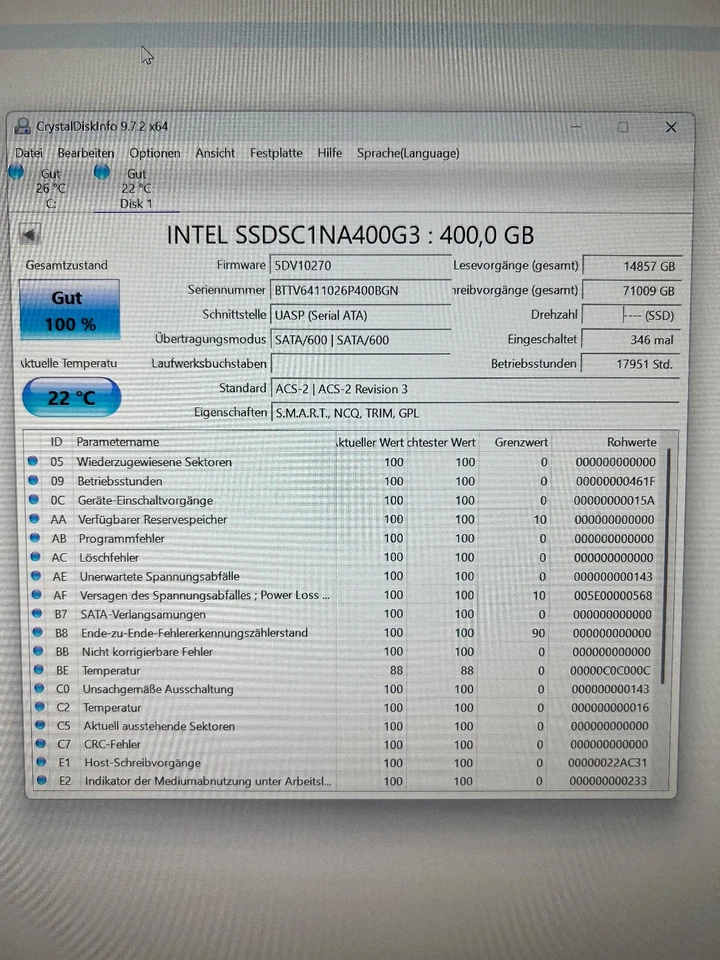
Task: Open the Ansicht menu
Action: (215, 153)
